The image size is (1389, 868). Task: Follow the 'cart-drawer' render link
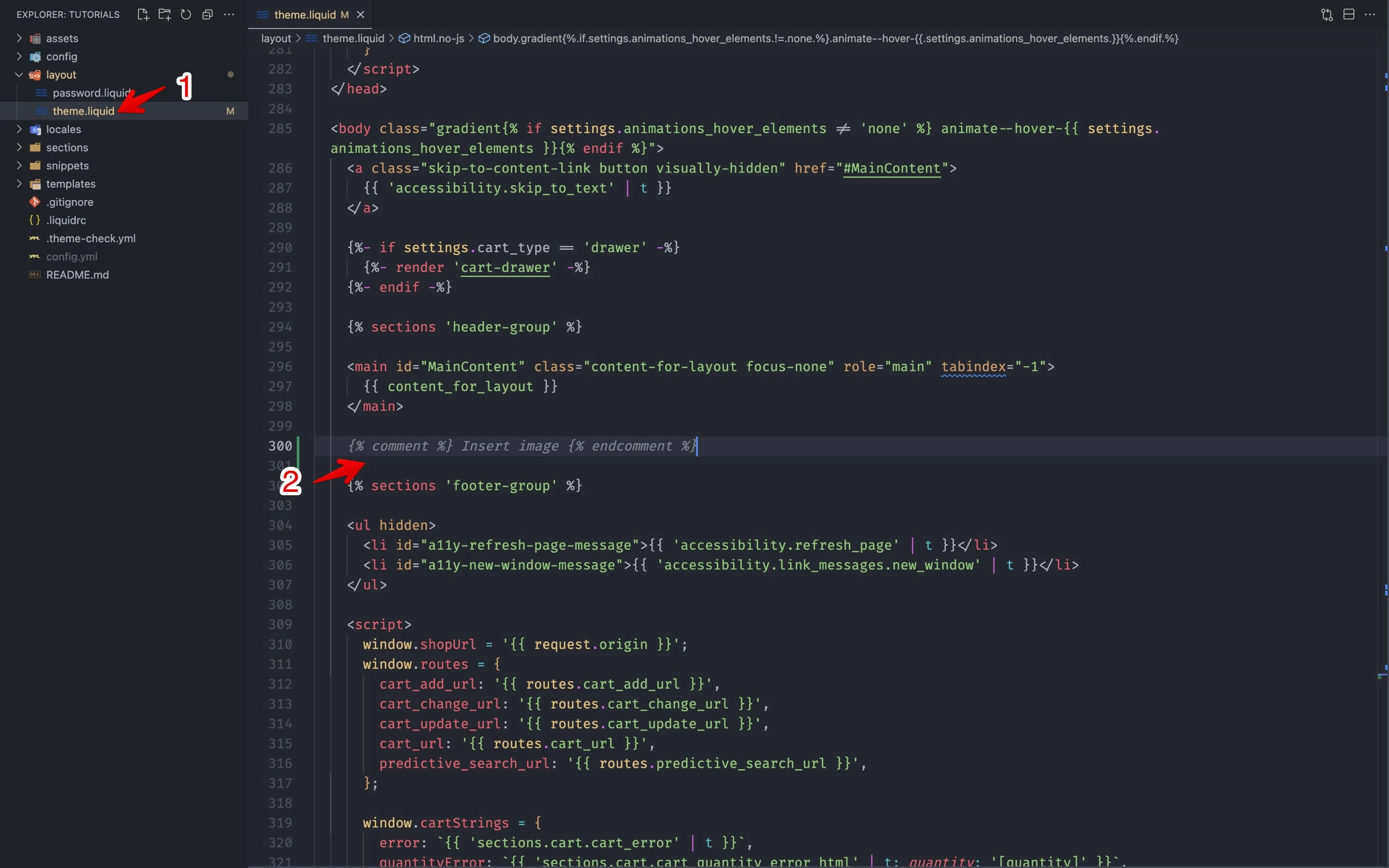coord(505,268)
